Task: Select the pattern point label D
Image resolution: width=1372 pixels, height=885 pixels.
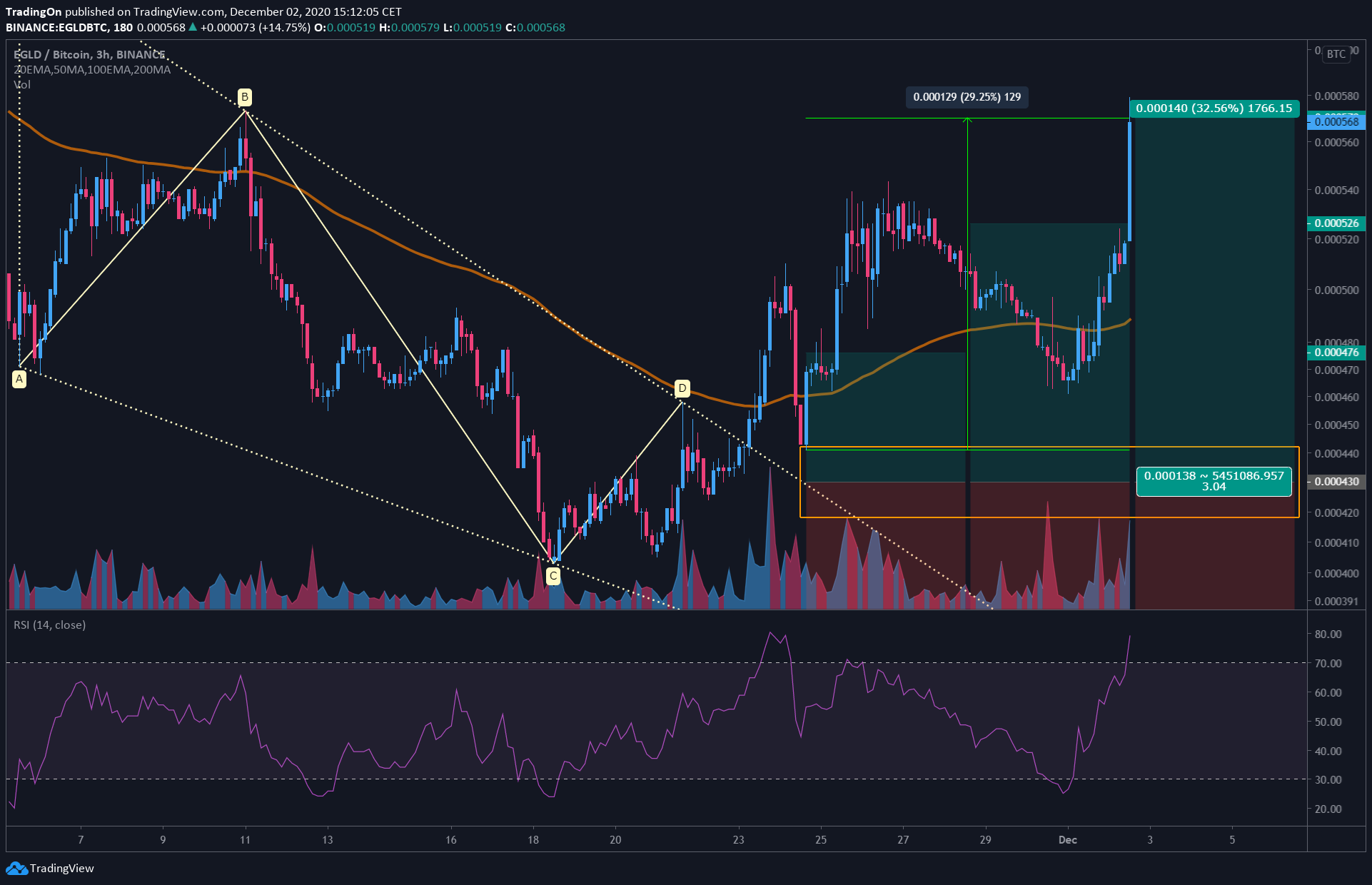Action: [682, 388]
